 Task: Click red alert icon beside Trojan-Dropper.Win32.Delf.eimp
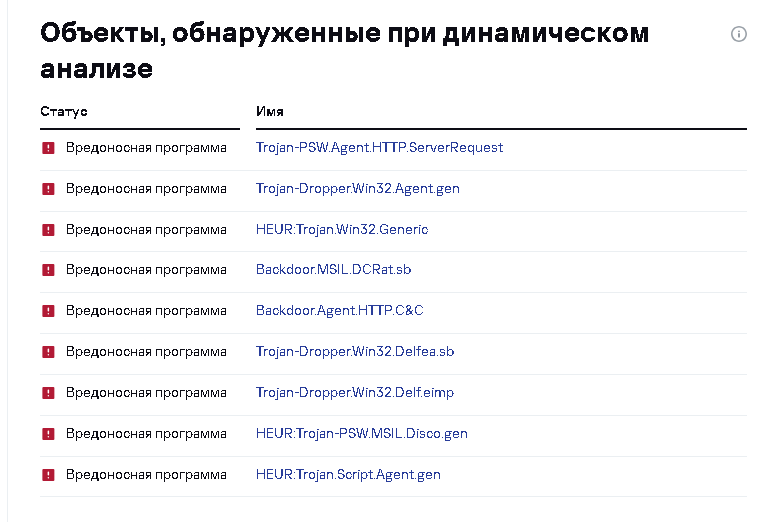(48, 393)
